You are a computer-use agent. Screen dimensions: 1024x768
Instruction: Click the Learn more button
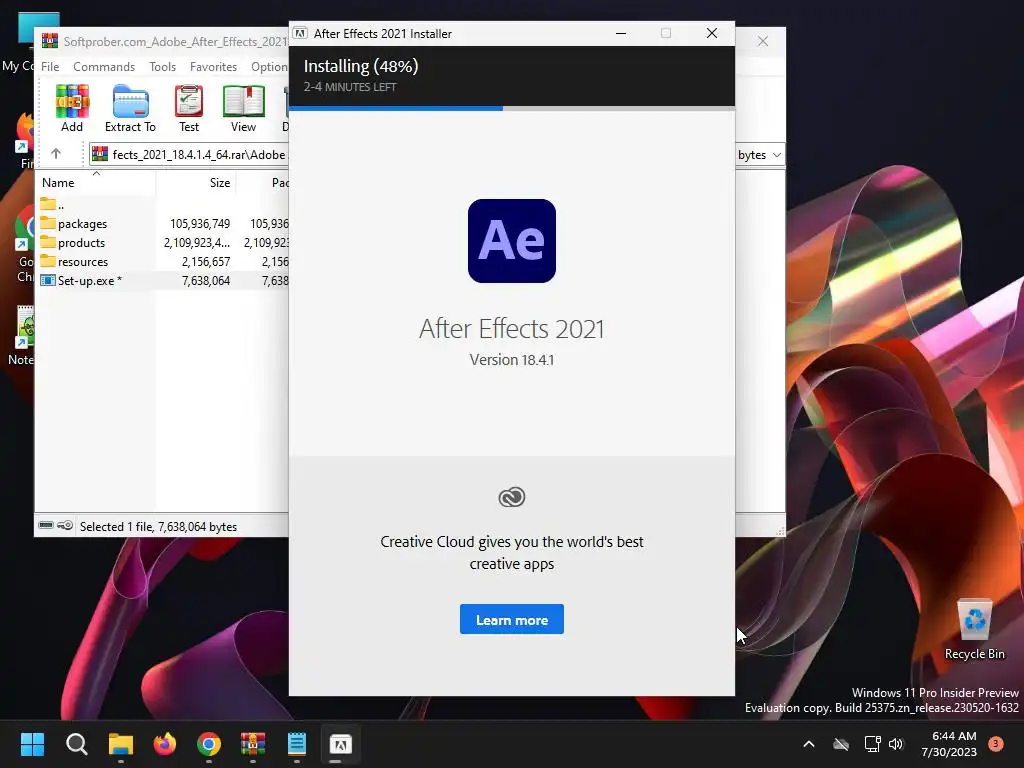[x=511, y=619]
